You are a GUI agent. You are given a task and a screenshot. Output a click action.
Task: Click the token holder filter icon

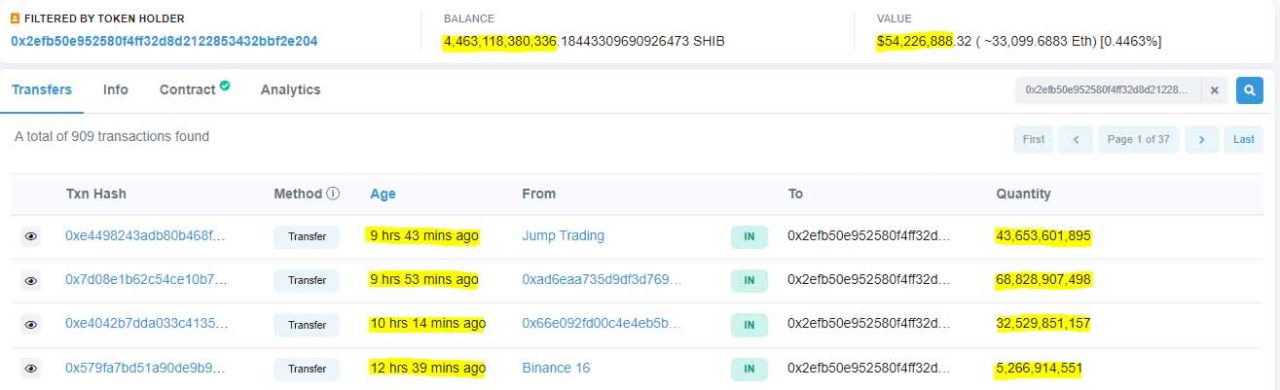tap(15, 19)
